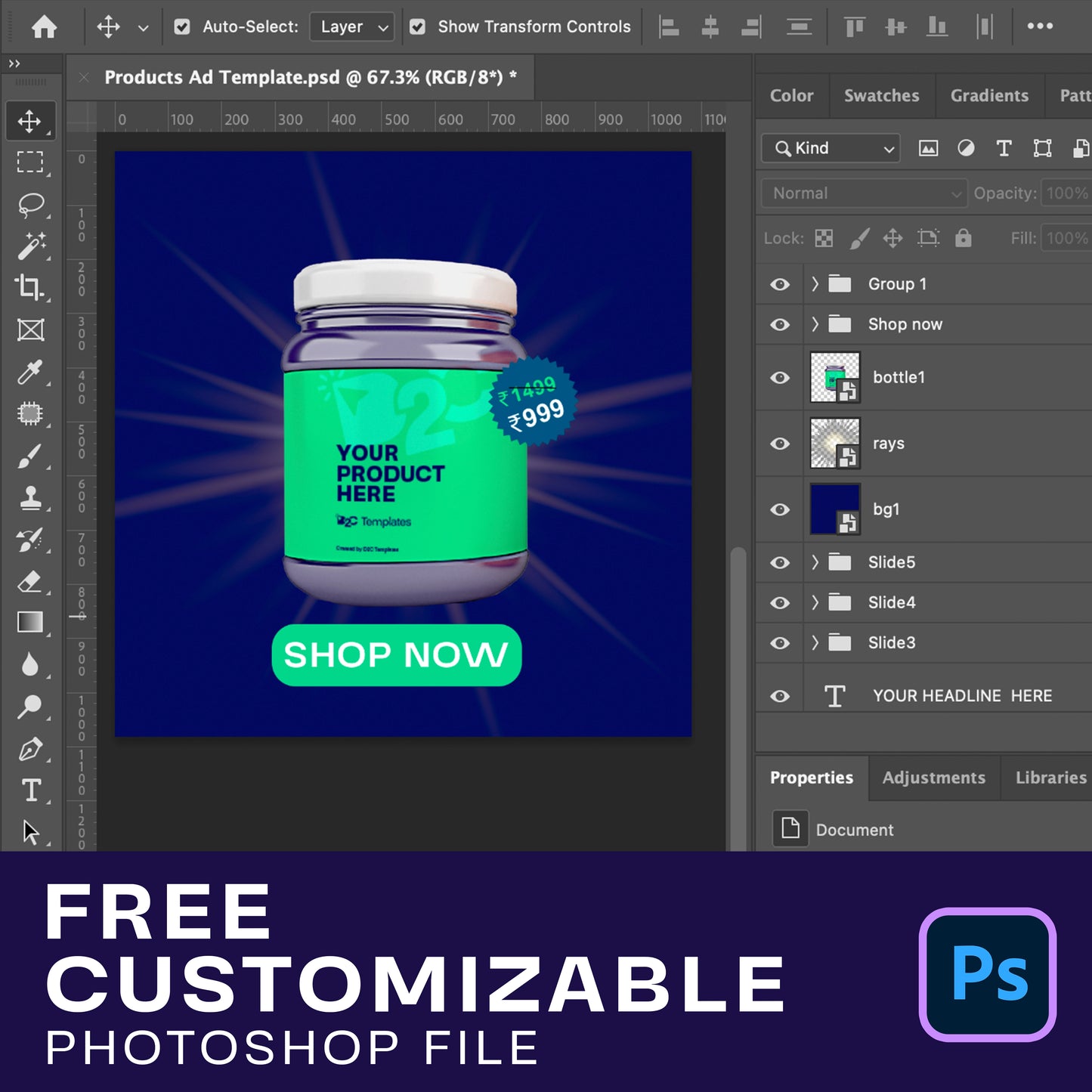Select the Pen tool
This screenshot has height=1092, width=1092.
tap(30, 750)
